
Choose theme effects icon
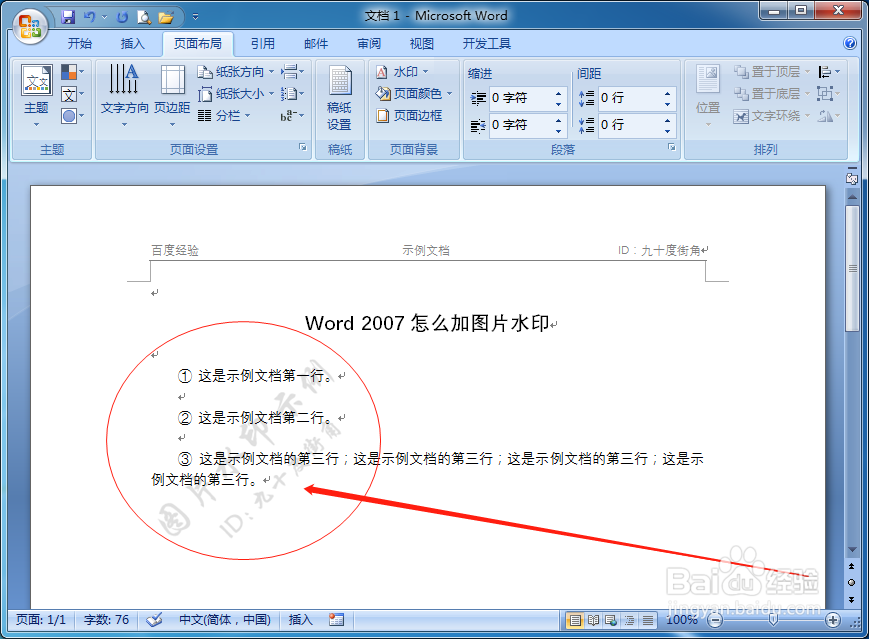72,116
